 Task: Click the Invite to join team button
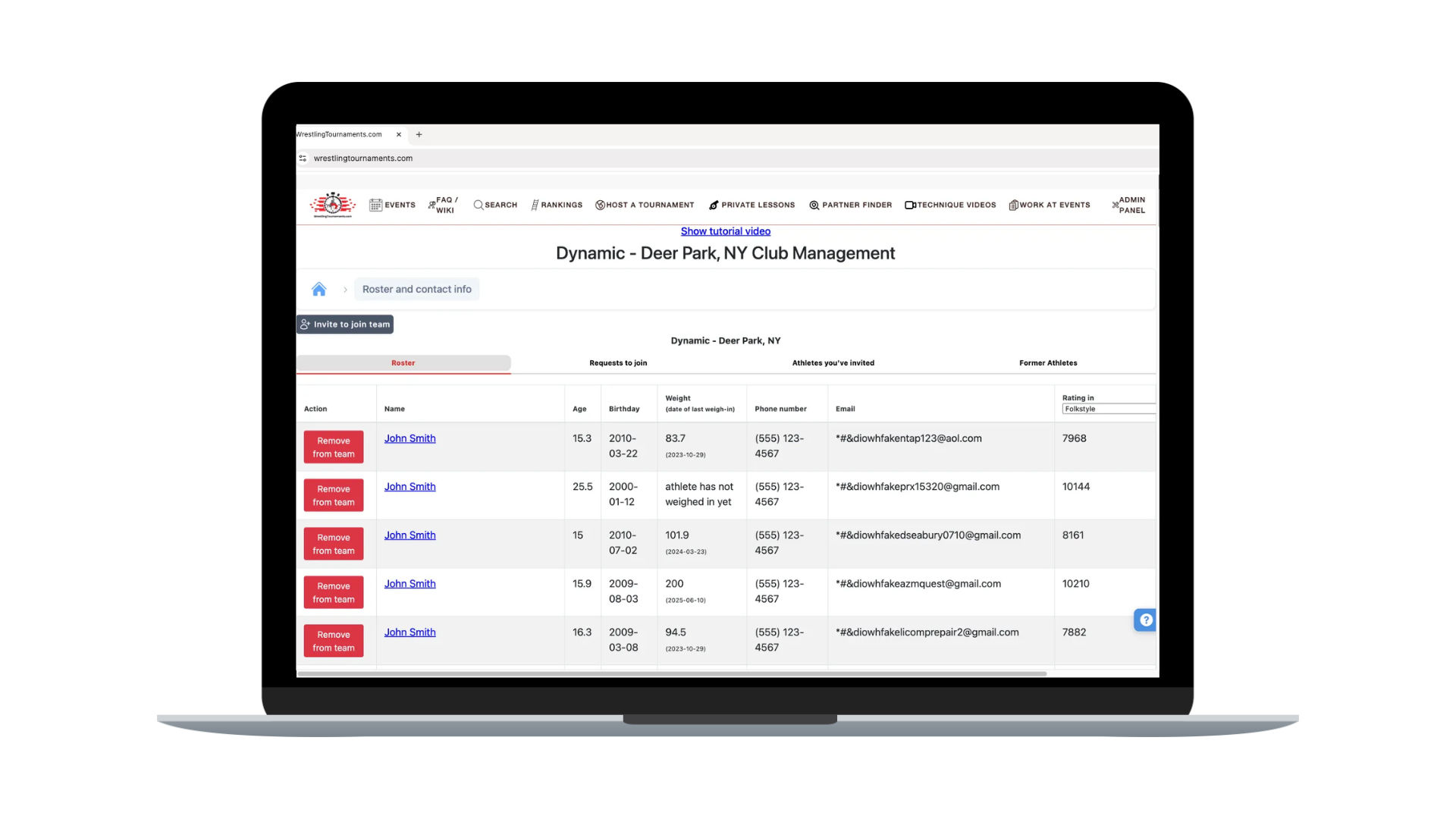[345, 324]
